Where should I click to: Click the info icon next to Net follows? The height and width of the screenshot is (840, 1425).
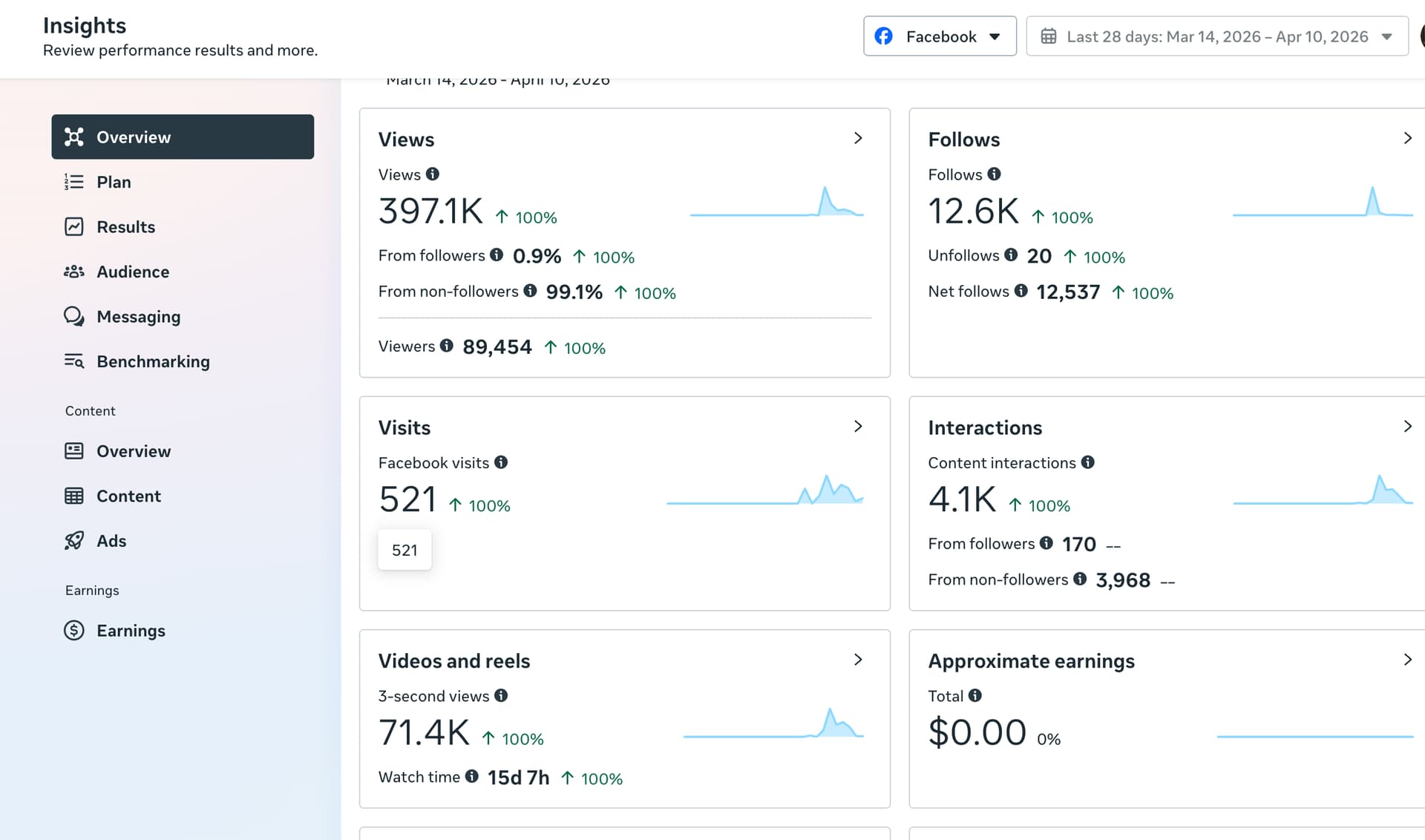1021,291
